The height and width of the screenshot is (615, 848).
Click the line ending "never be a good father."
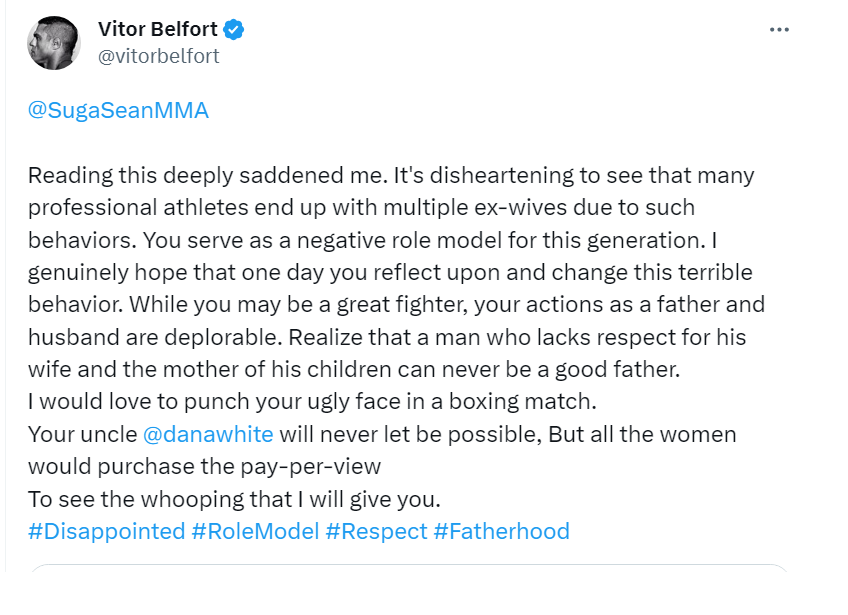353,369
